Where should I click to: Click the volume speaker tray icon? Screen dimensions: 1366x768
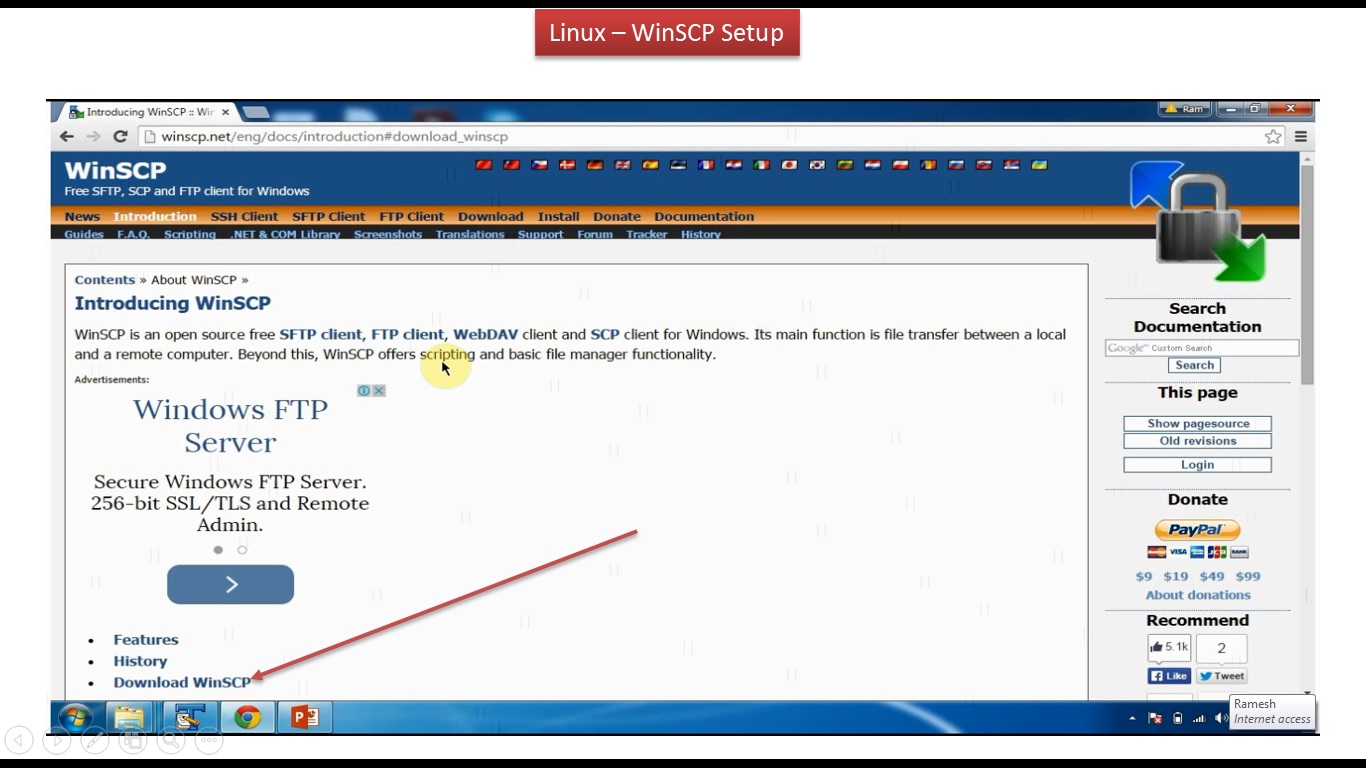coord(1220,718)
